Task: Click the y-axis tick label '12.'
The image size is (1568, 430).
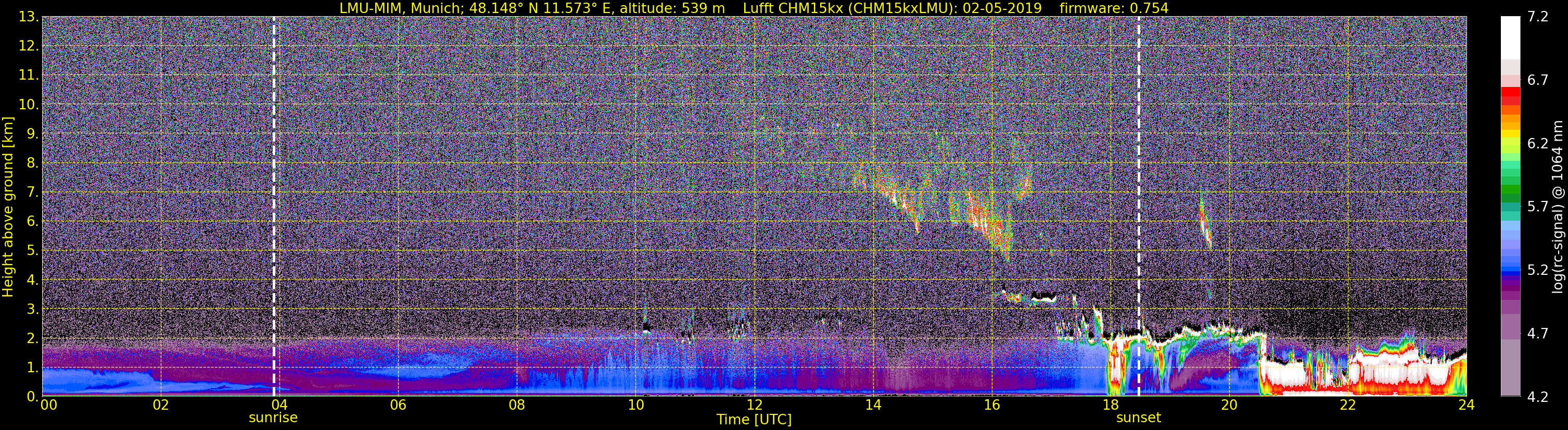Action: point(29,46)
